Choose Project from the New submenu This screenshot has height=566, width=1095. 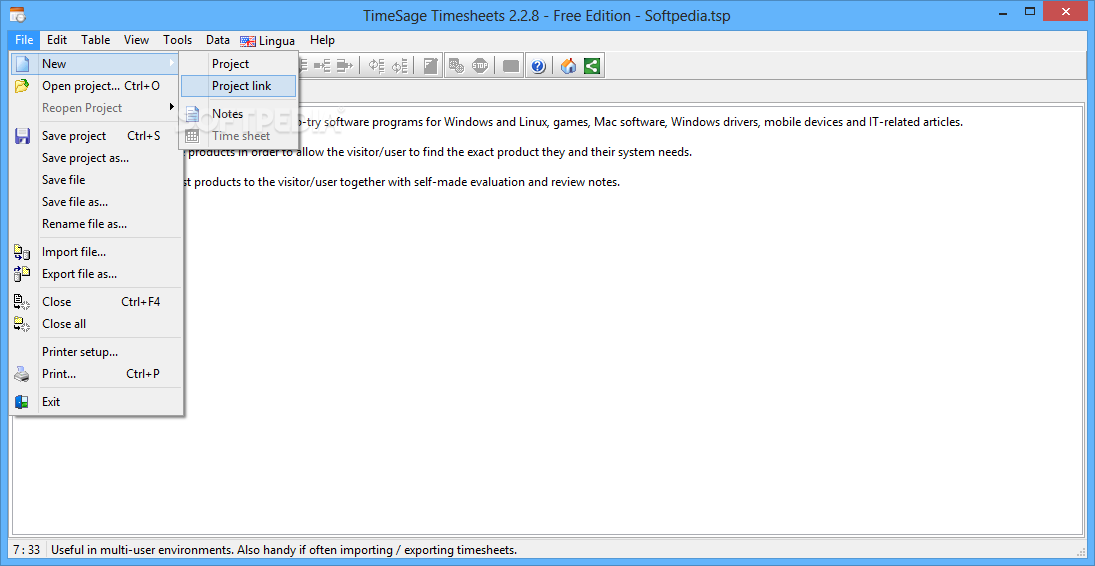239,64
